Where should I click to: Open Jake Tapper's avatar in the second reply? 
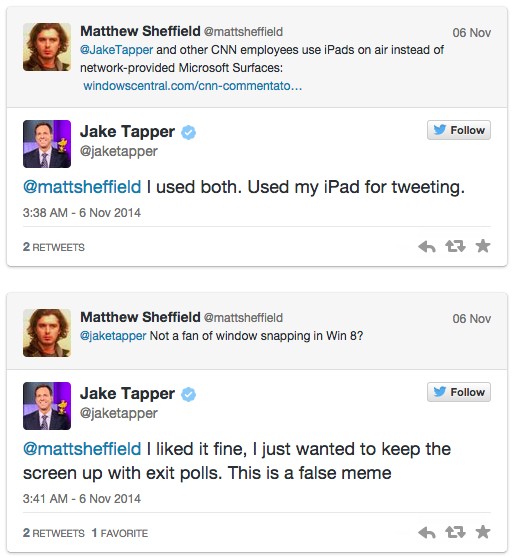pyautogui.click(x=47, y=406)
